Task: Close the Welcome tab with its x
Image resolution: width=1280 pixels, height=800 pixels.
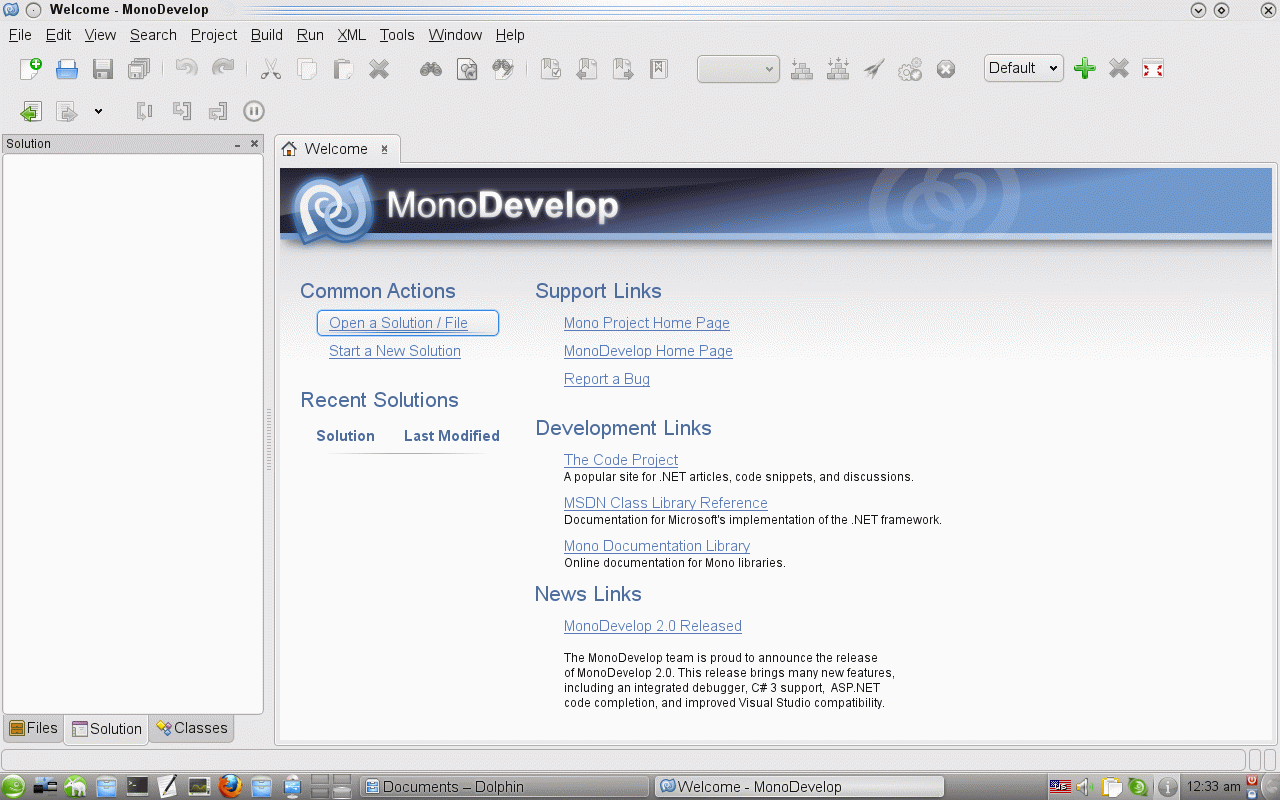Action: click(384, 149)
